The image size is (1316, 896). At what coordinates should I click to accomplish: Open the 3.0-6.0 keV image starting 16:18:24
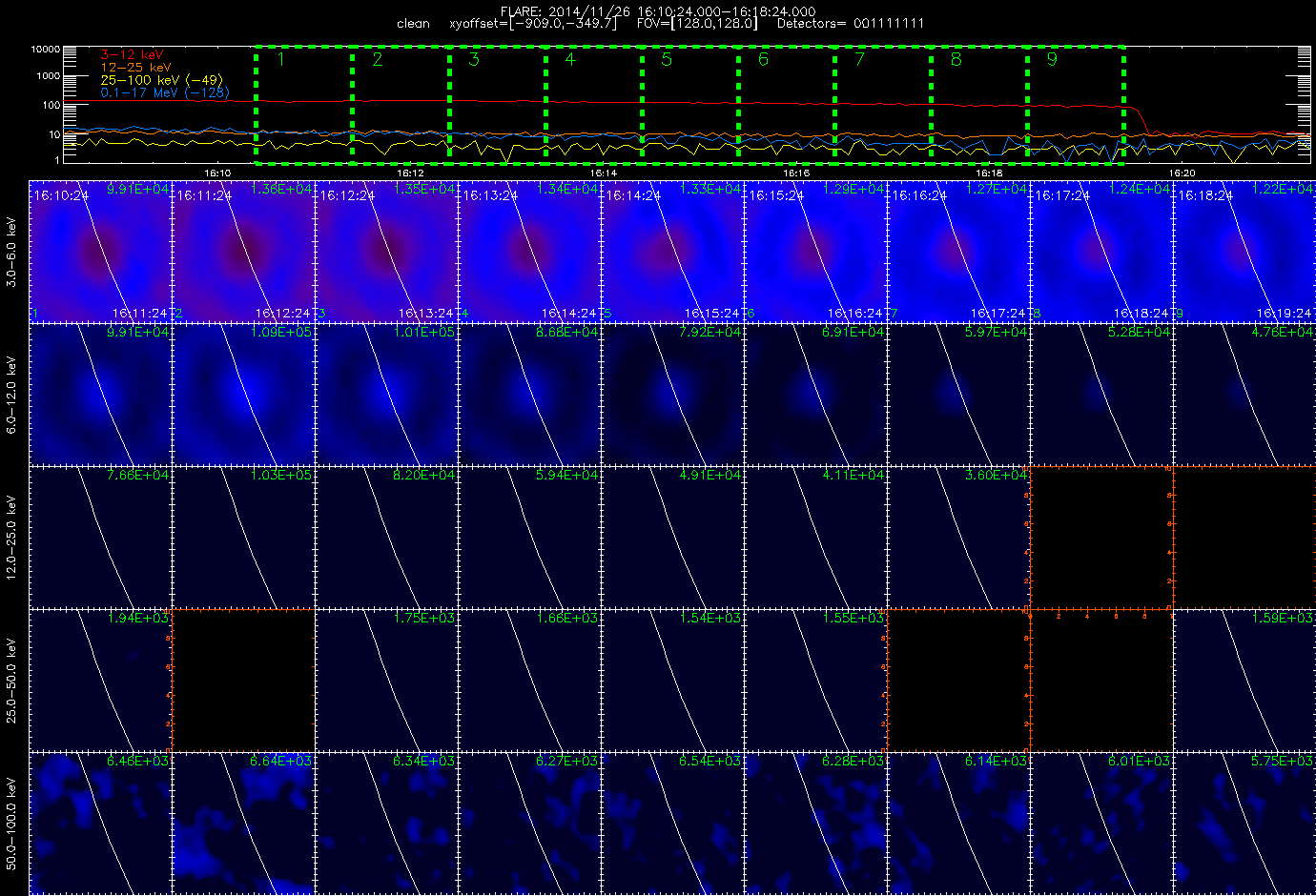(1244, 252)
